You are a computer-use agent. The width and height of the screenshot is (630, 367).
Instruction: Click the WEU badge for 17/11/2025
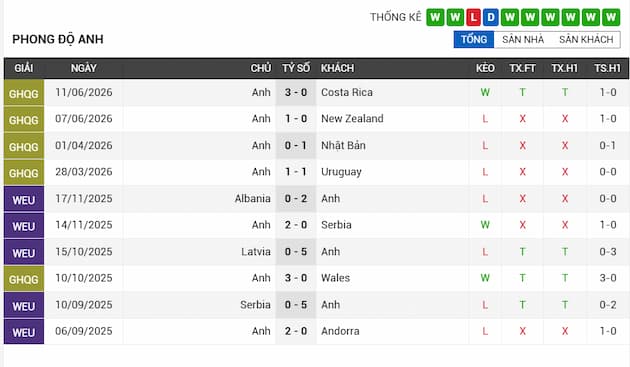tap(24, 199)
